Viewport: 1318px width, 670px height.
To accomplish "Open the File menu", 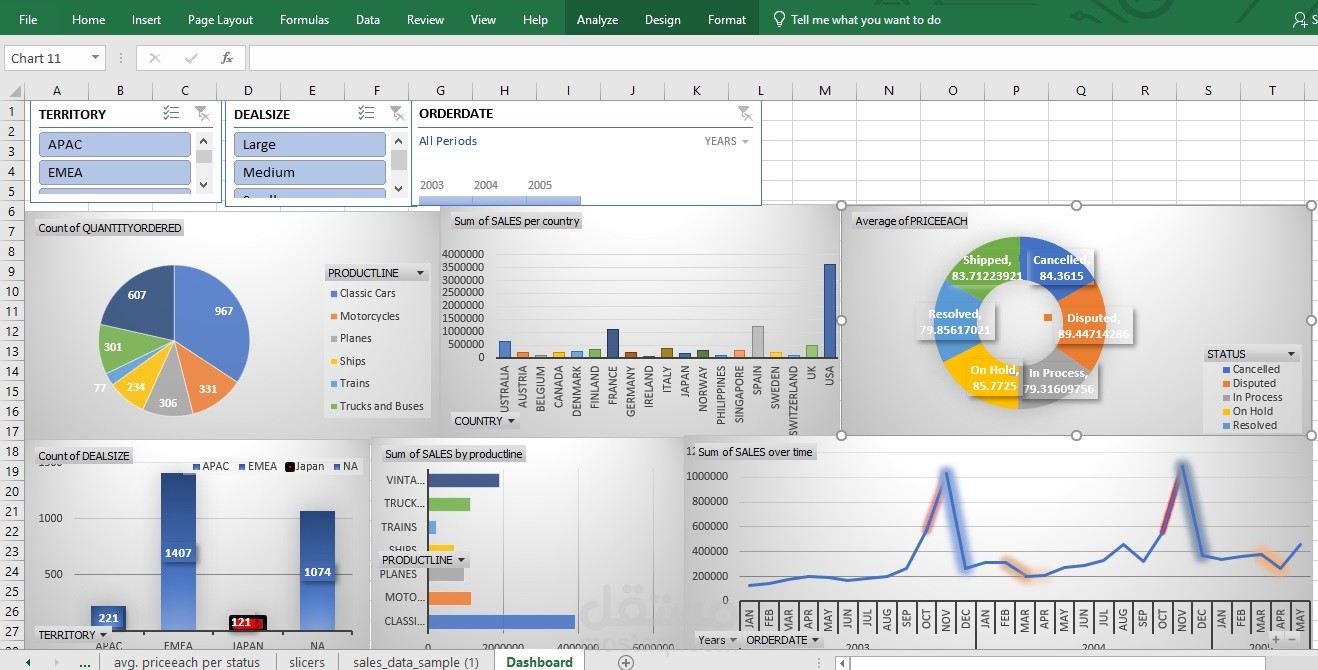I will (28, 19).
